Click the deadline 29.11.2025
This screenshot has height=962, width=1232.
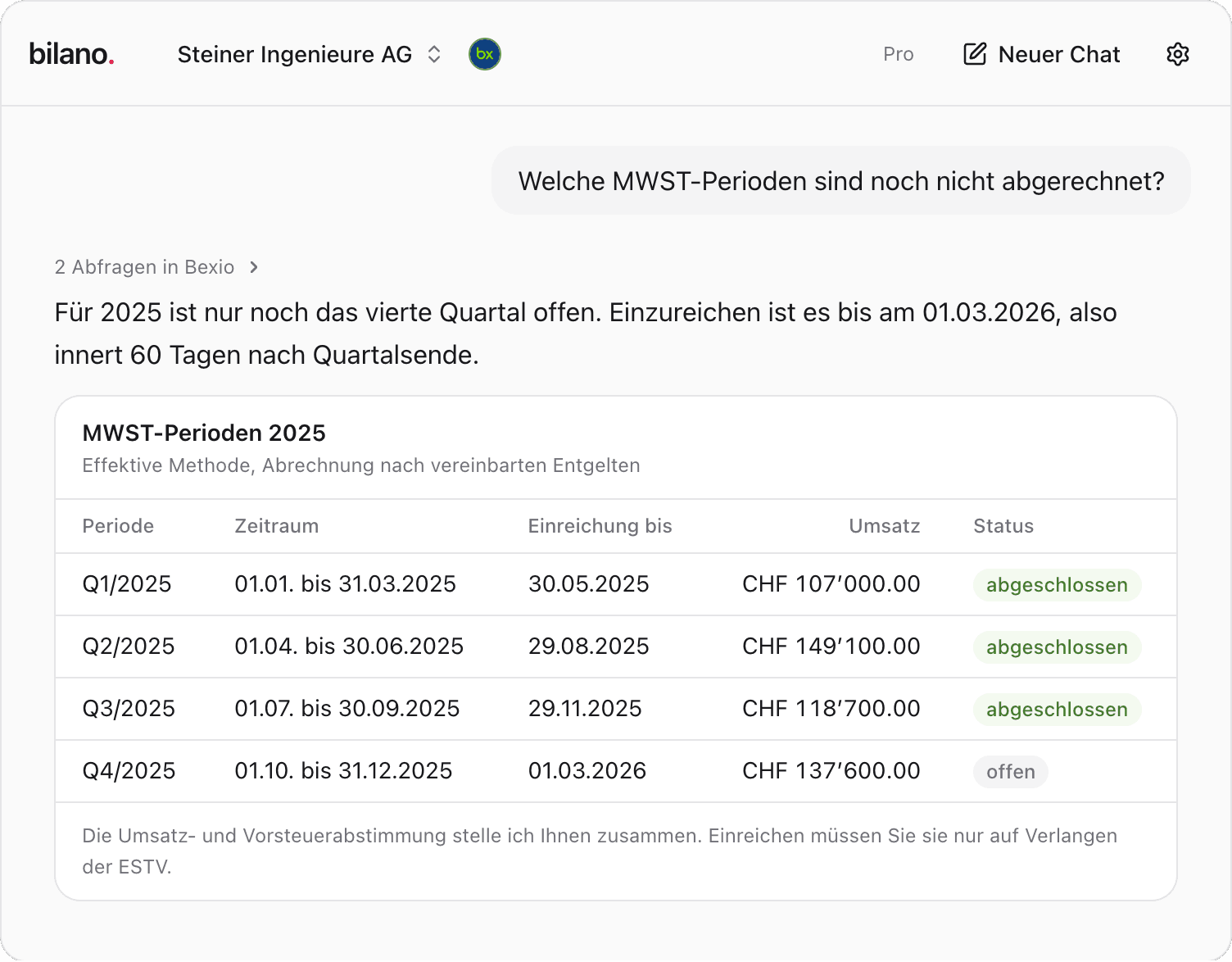click(x=585, y=709)
